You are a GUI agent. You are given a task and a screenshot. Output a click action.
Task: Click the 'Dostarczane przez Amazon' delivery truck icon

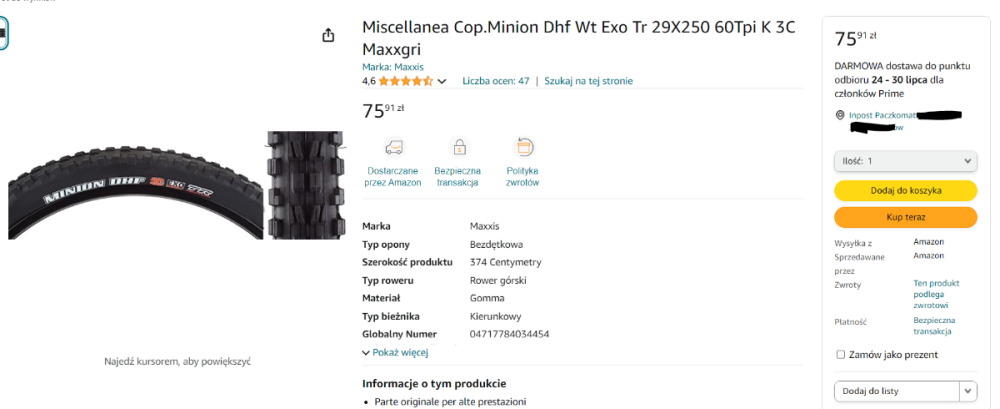point(393,148)
